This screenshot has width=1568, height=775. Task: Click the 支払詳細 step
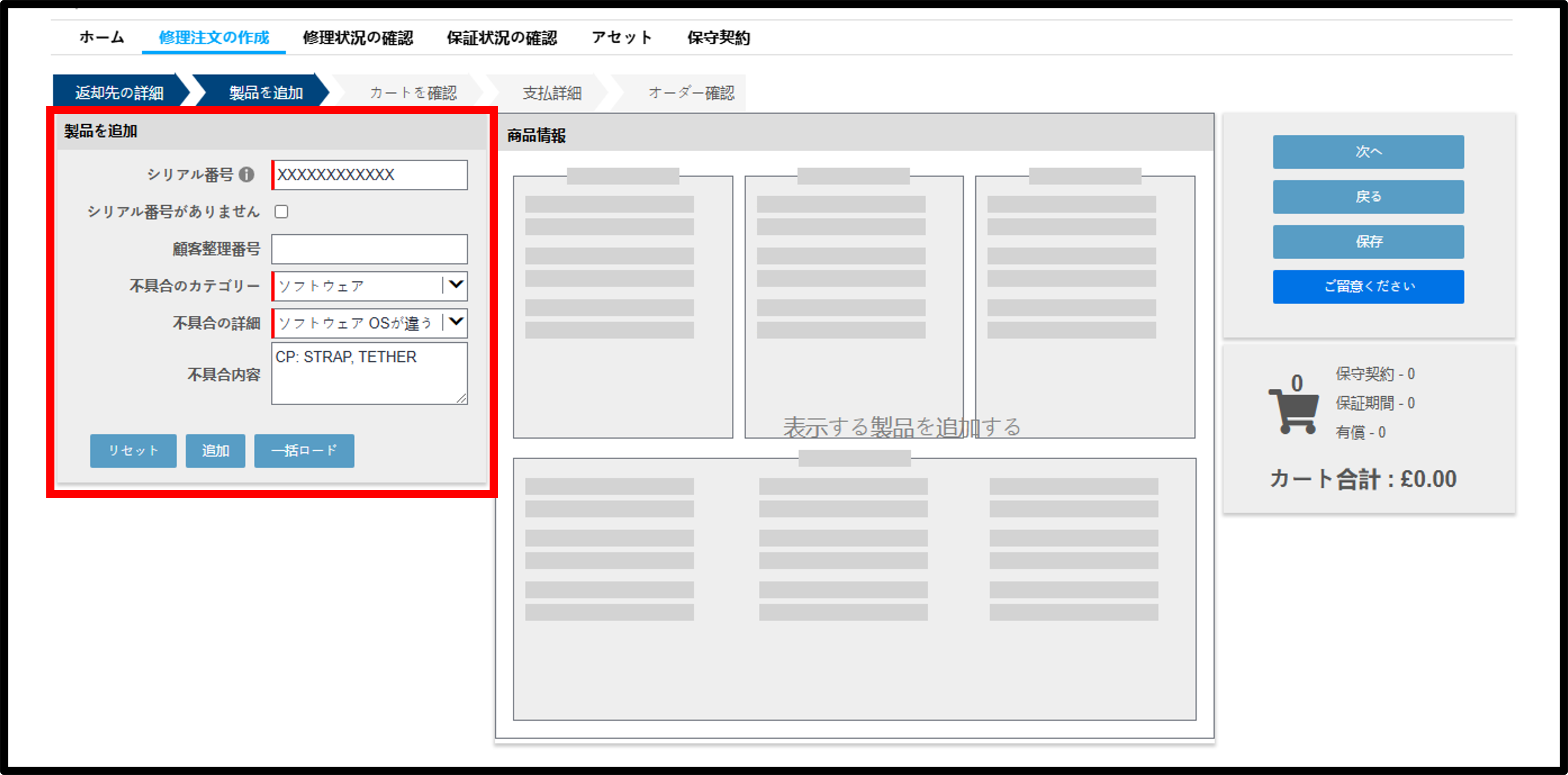552,93
